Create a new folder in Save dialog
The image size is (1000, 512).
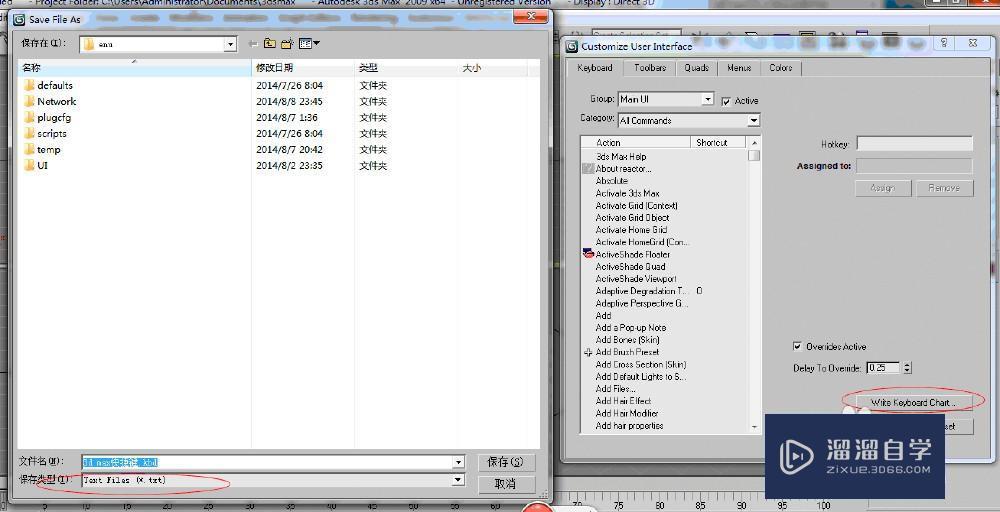coord(287,43)
